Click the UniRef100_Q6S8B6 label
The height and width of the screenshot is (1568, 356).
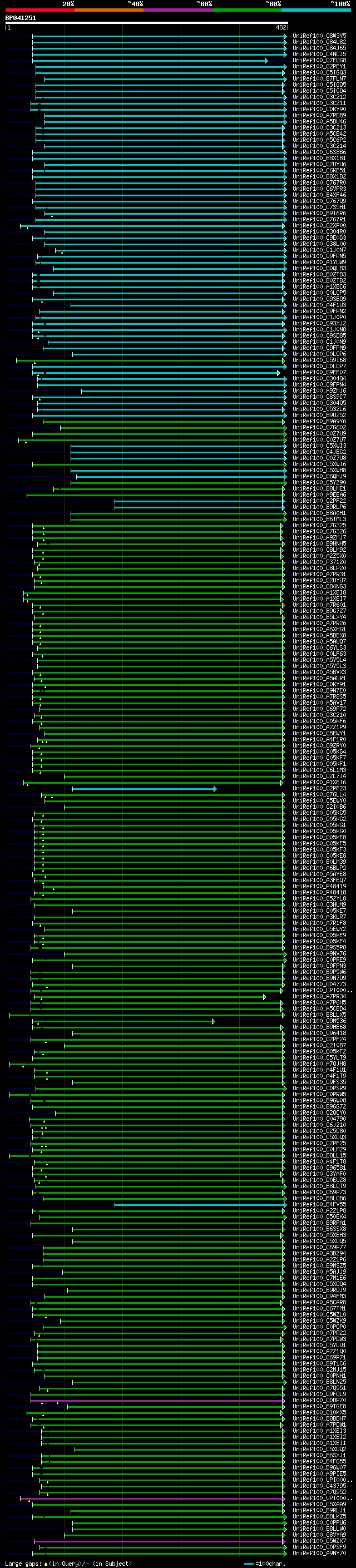(x=319, y=152)
